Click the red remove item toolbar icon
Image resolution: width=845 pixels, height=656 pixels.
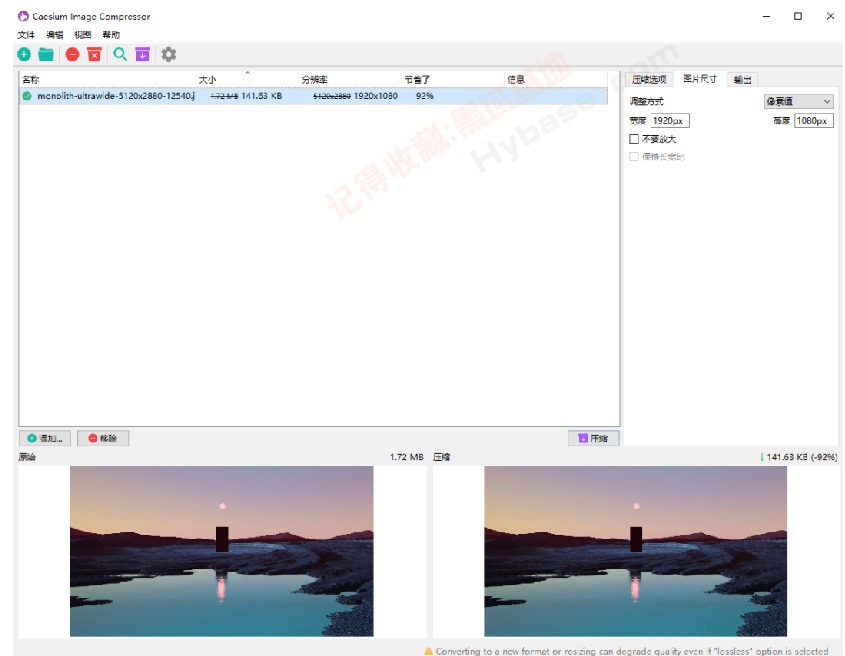click(x=73, y=54)
